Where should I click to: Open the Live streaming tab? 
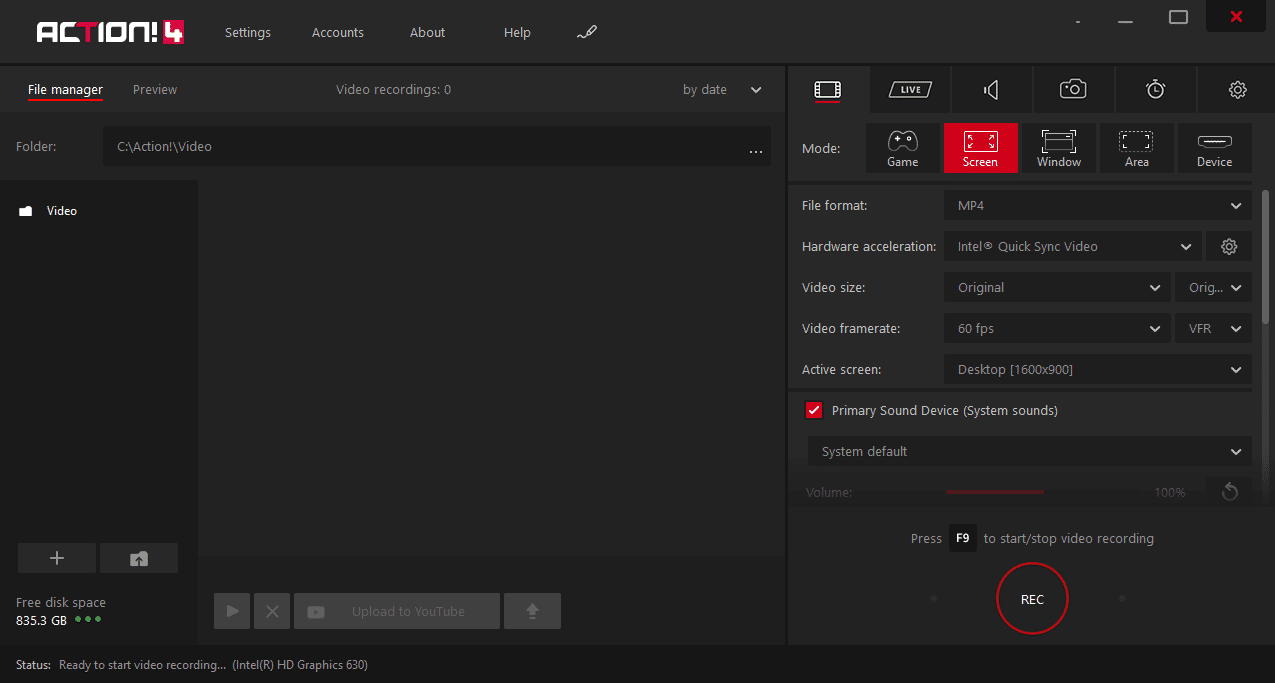(x=910, y=90)
